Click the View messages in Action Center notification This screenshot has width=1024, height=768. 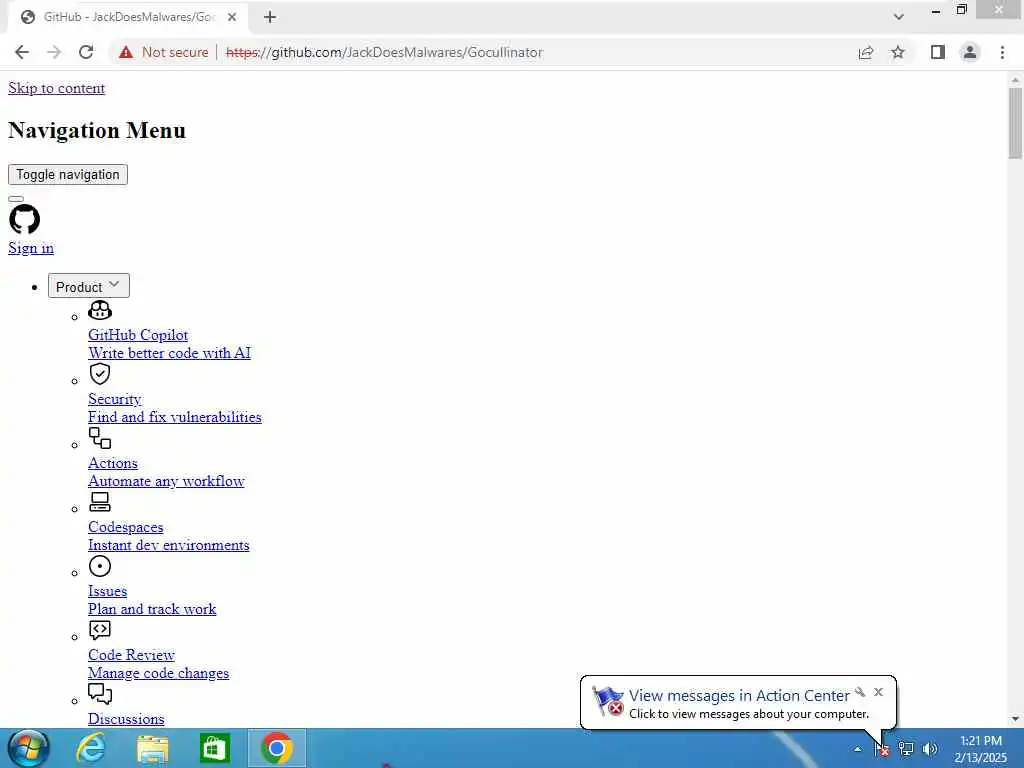[x=739, y=696]
